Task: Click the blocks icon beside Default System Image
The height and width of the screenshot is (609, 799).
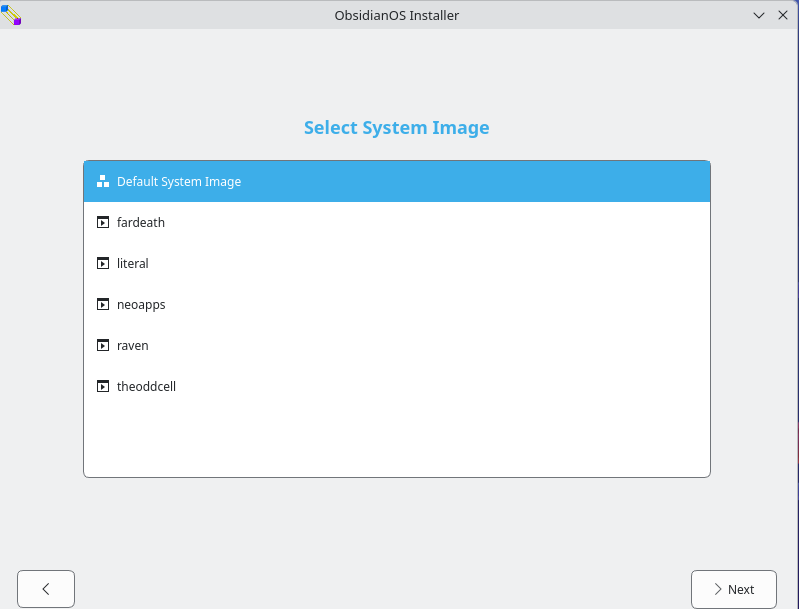Action: click(103, 181)
